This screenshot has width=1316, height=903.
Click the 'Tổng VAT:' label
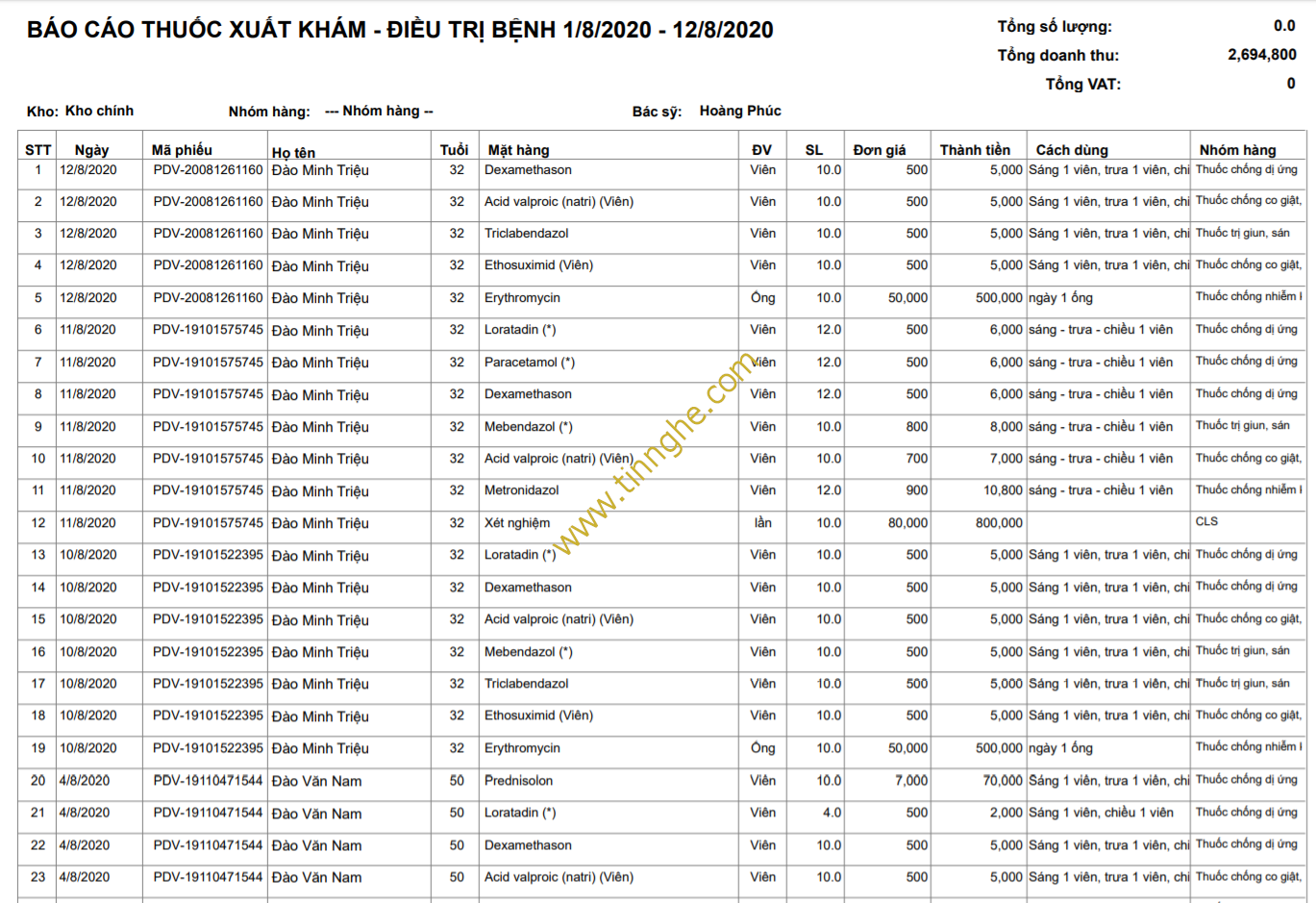coord(1083,85)
